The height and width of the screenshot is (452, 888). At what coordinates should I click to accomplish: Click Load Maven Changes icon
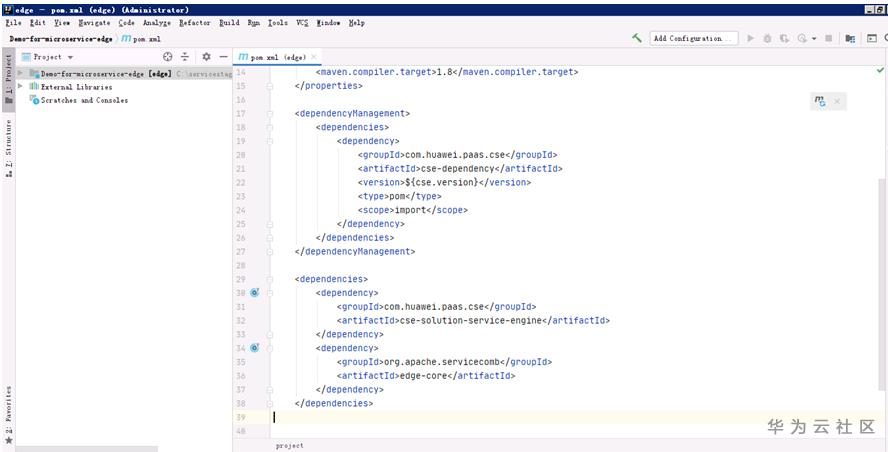coord(819,101)
